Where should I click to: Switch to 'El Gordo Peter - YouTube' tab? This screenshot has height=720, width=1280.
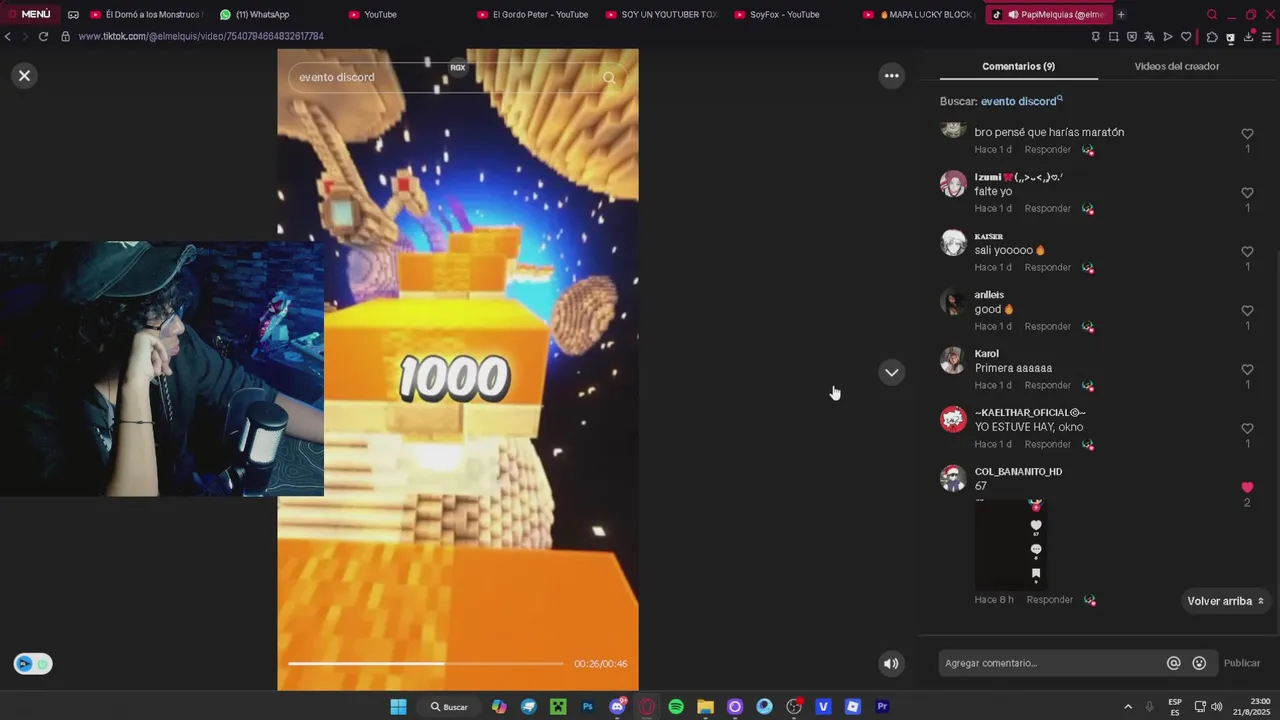(x=533, y=14)
